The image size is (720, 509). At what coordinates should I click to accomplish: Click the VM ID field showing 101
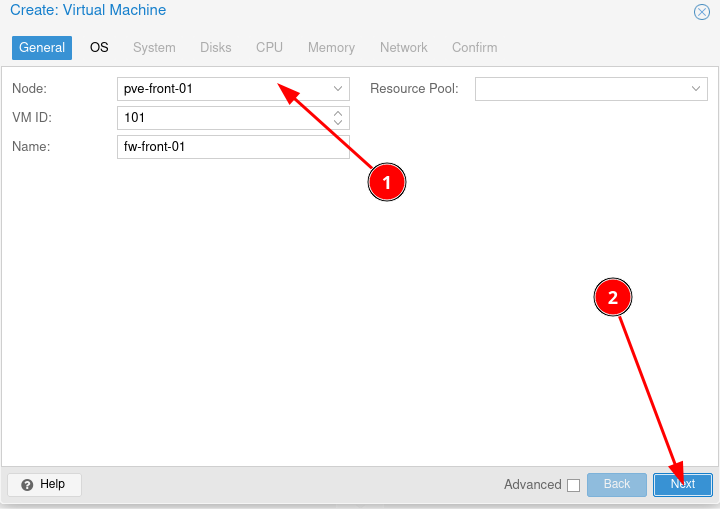click(x=222, y=118)
